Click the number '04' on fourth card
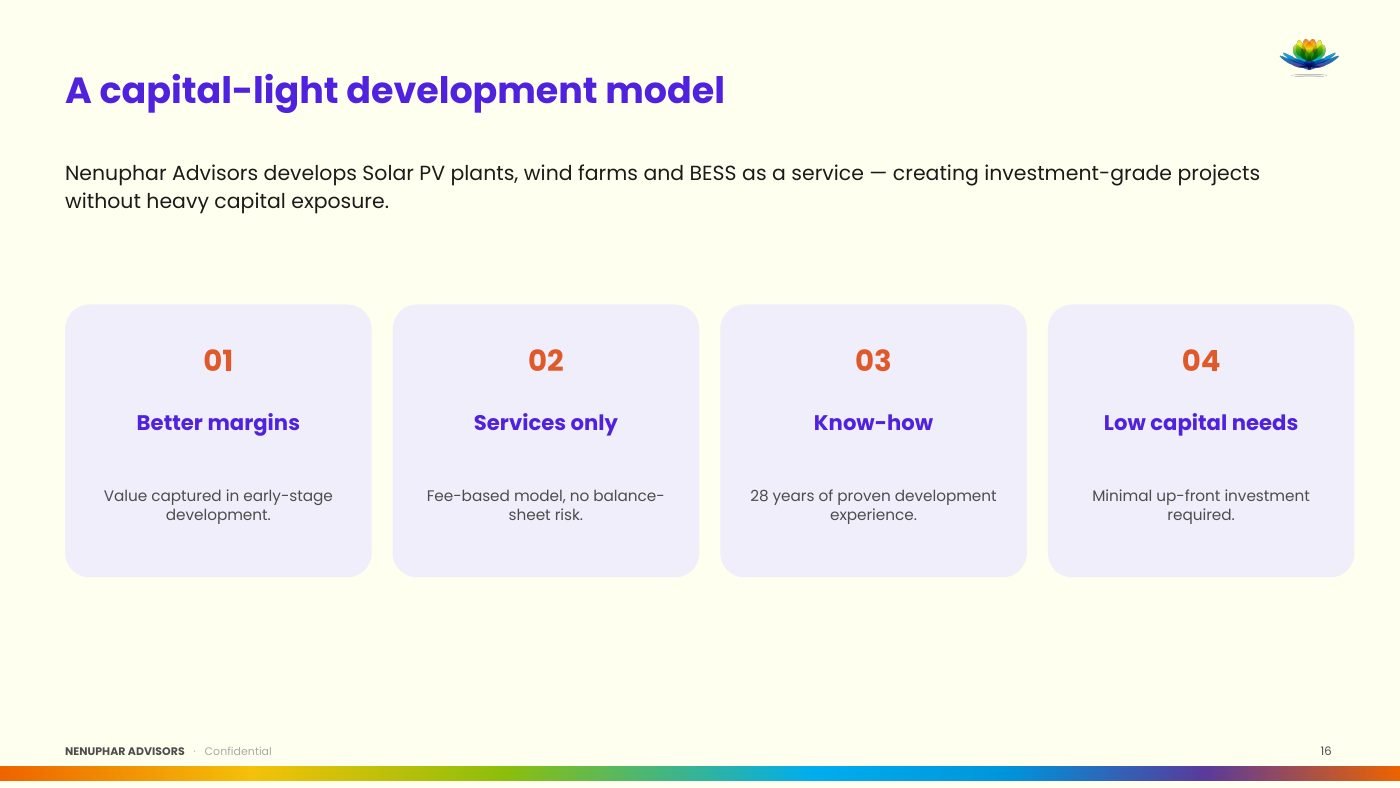The image size is (1400, 788). (x=1201, y=360)
